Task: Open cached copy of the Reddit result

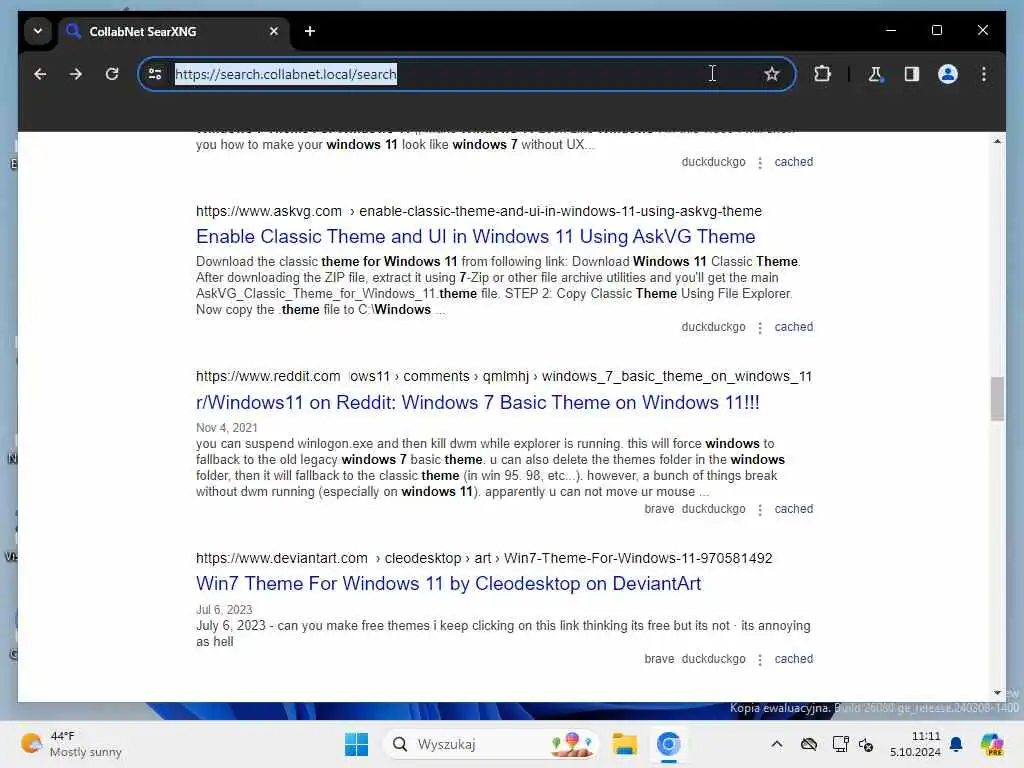Action: coord(793,509)
